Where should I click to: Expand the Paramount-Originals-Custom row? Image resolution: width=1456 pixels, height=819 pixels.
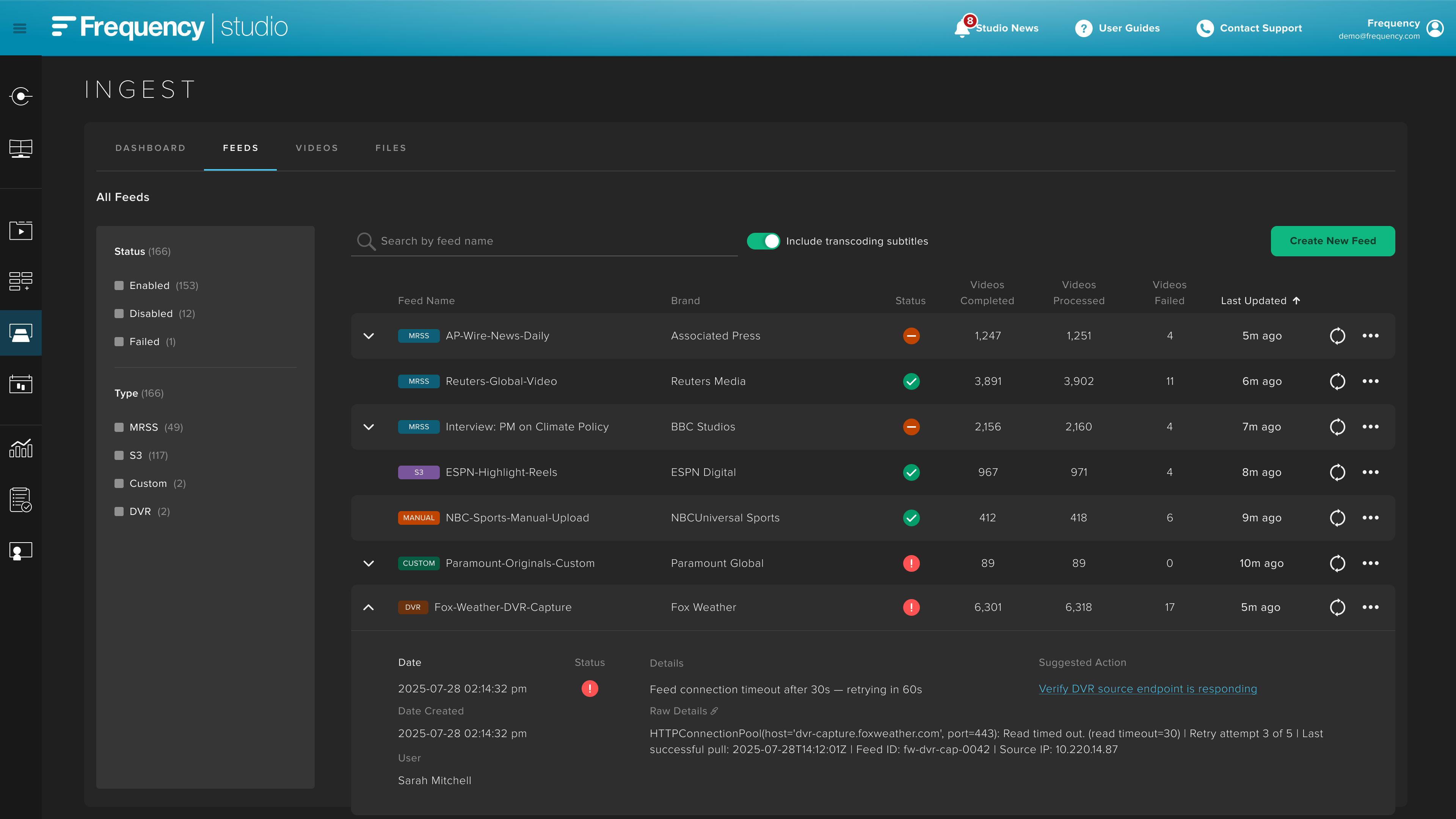tap(369, 563)
